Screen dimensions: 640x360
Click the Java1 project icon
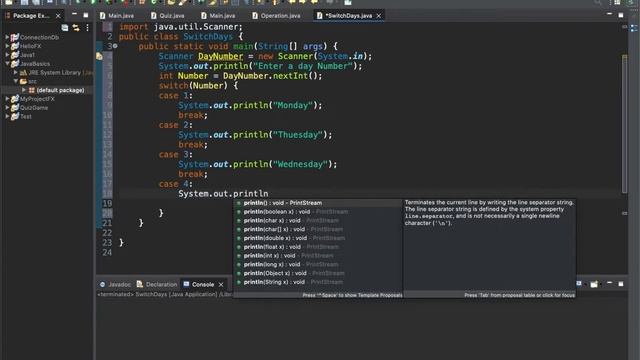click(15, 55)
